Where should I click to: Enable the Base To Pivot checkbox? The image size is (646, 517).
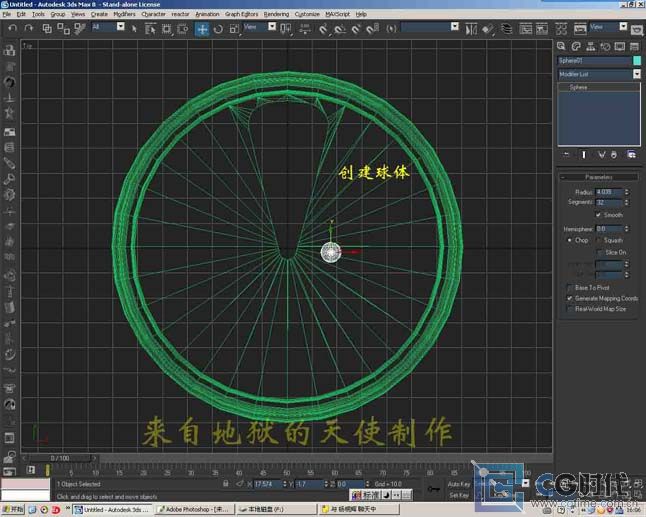(x=570, y=288)
